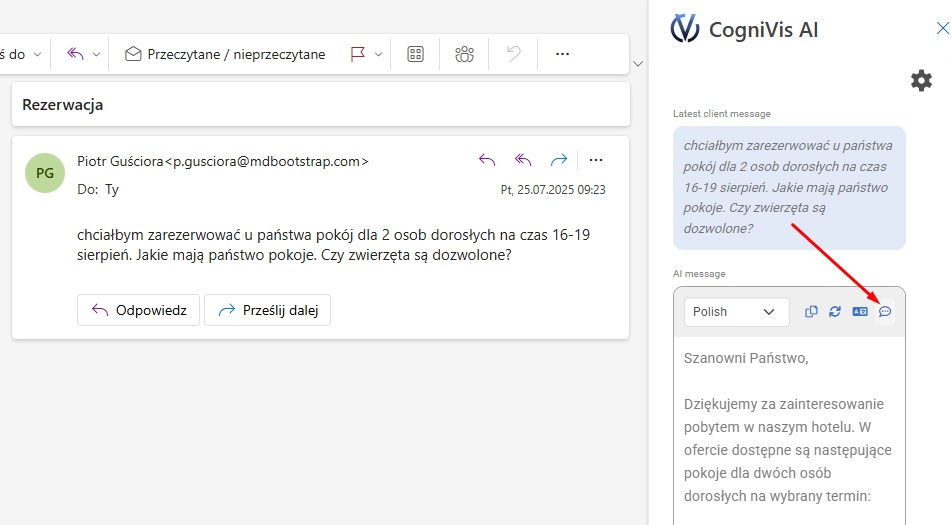Click forward arrow icon in message header

pos(559,160)
